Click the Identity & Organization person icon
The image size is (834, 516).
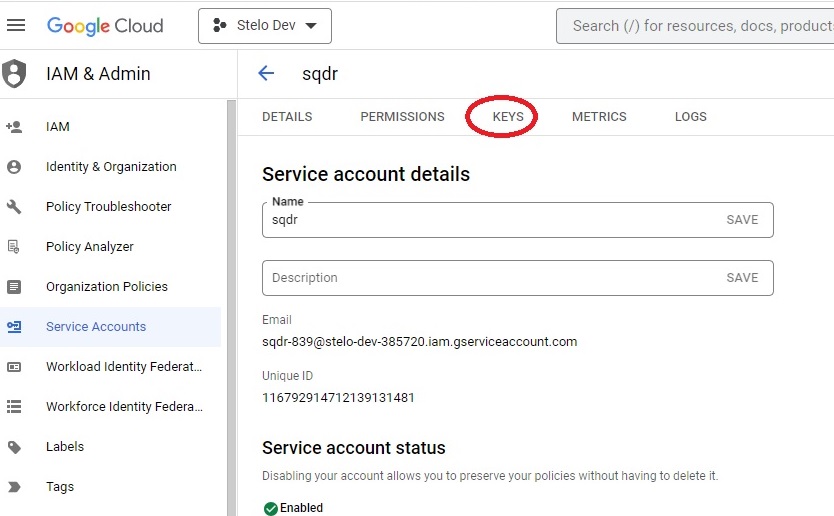[14, 167]
